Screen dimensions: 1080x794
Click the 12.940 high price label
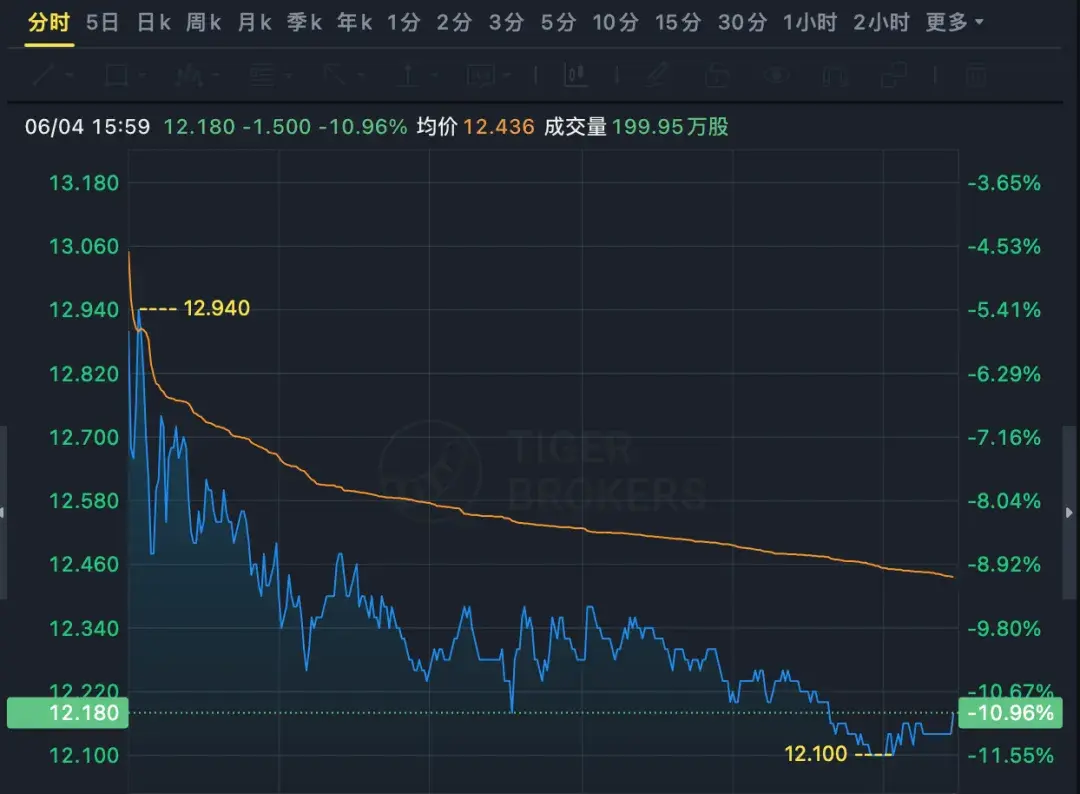tap(216, 308)
